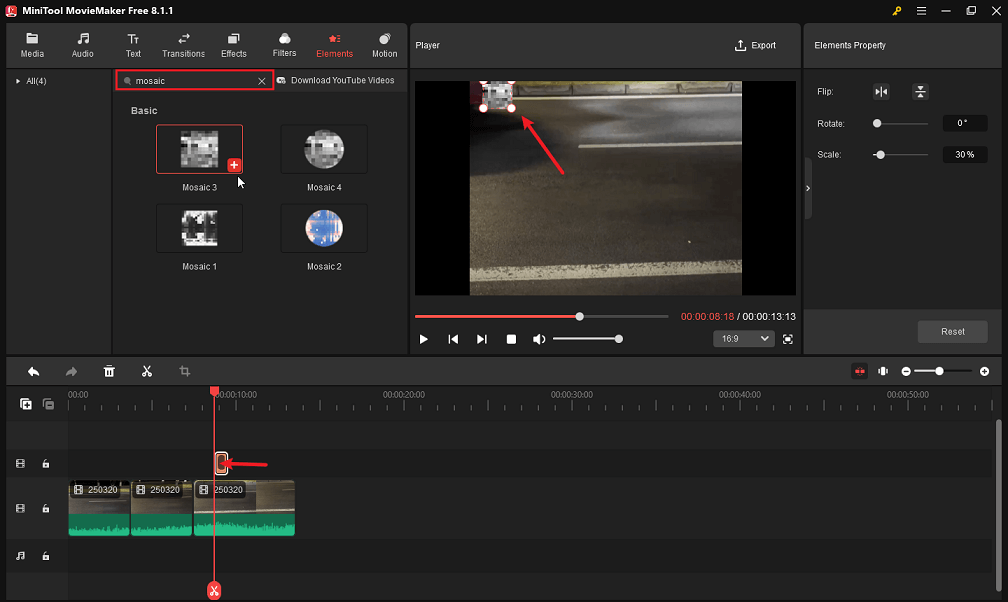The height and width of the screenshot is (602, 1008).
Task: Select the first 250320 video clip
Action: pos(99,508)
